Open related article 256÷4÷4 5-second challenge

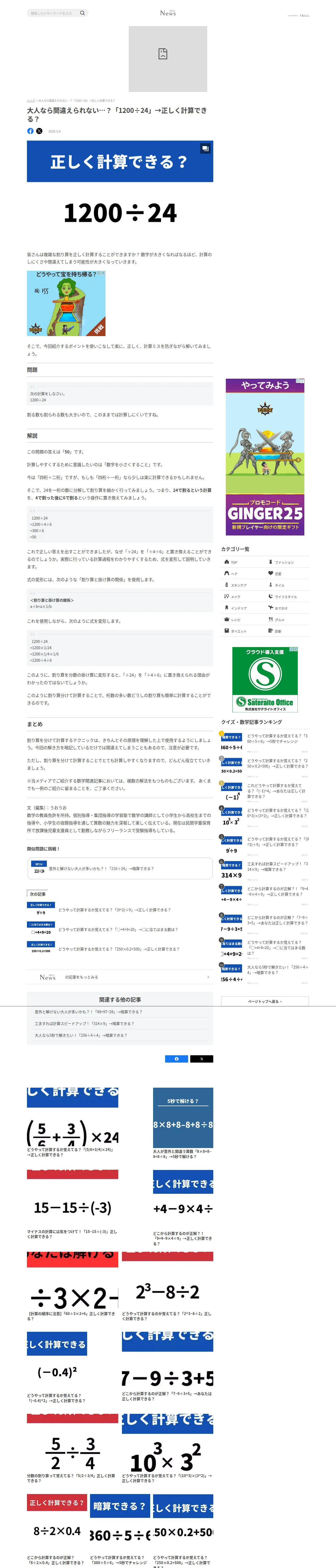81,1035
